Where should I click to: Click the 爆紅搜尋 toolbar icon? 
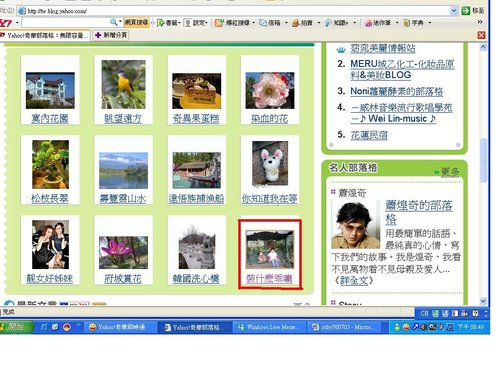pyautogui.click(x=219, y=23)
